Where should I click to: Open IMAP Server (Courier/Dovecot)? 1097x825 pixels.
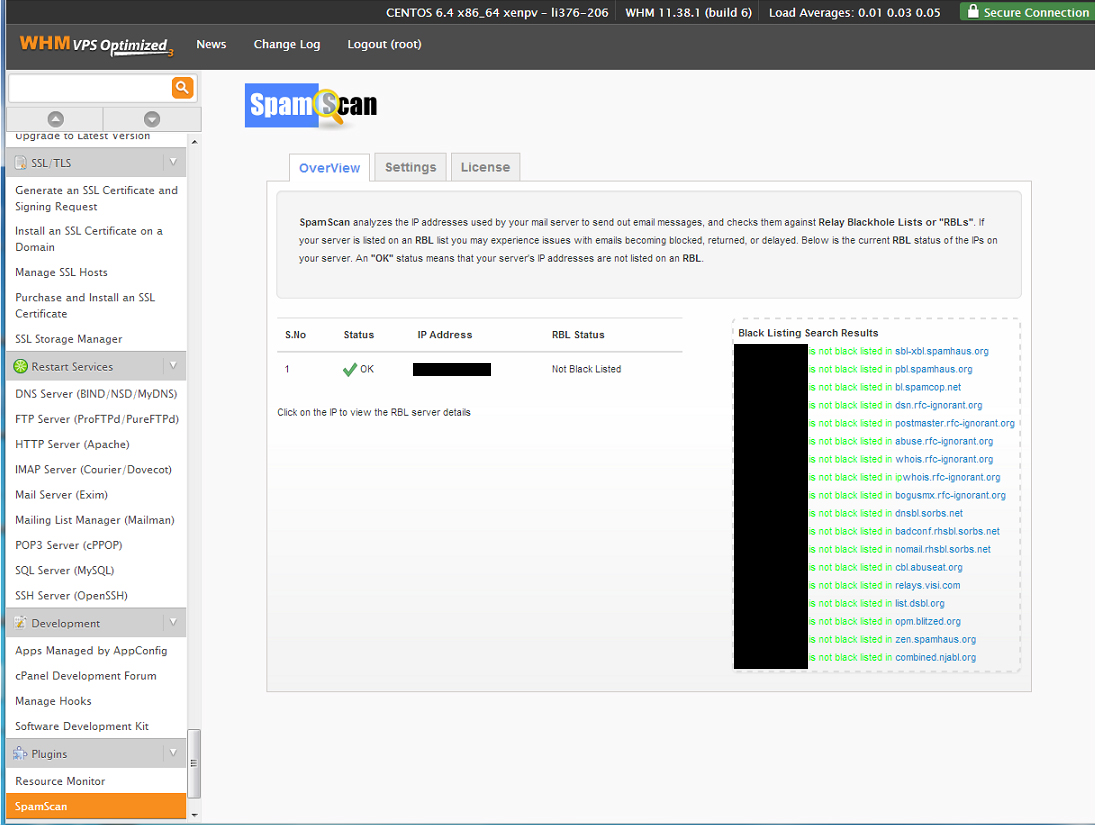point(93,470)
